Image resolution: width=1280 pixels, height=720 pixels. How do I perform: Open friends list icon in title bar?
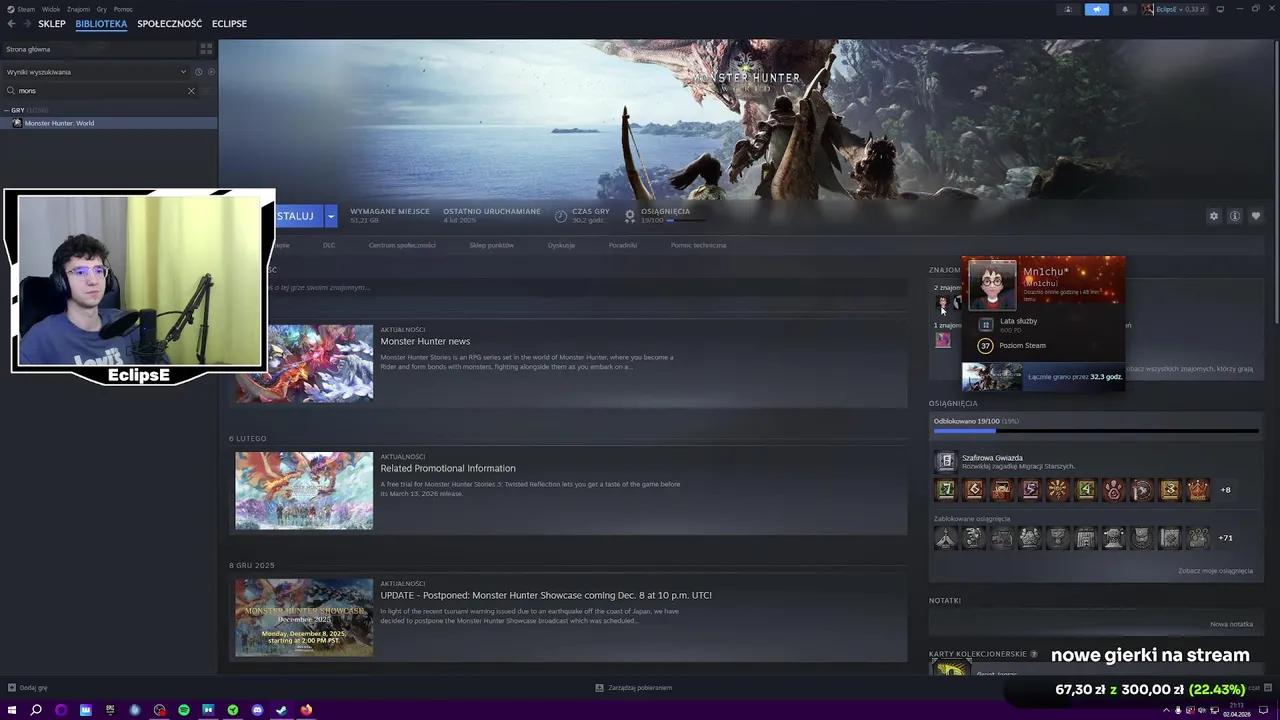pyautogui.click(x=1068, y=9)
